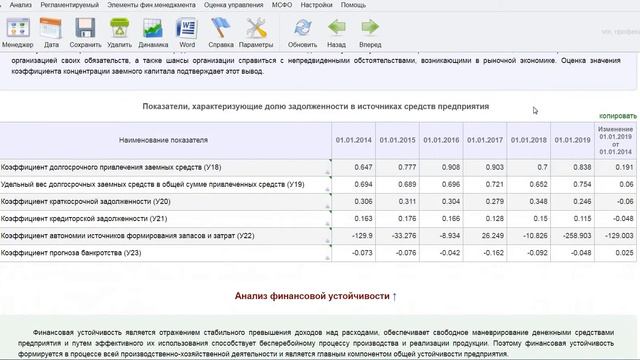640x360 pixels.
Task: Click the 01.01.2015 column header
Action: tap(397, 140)
